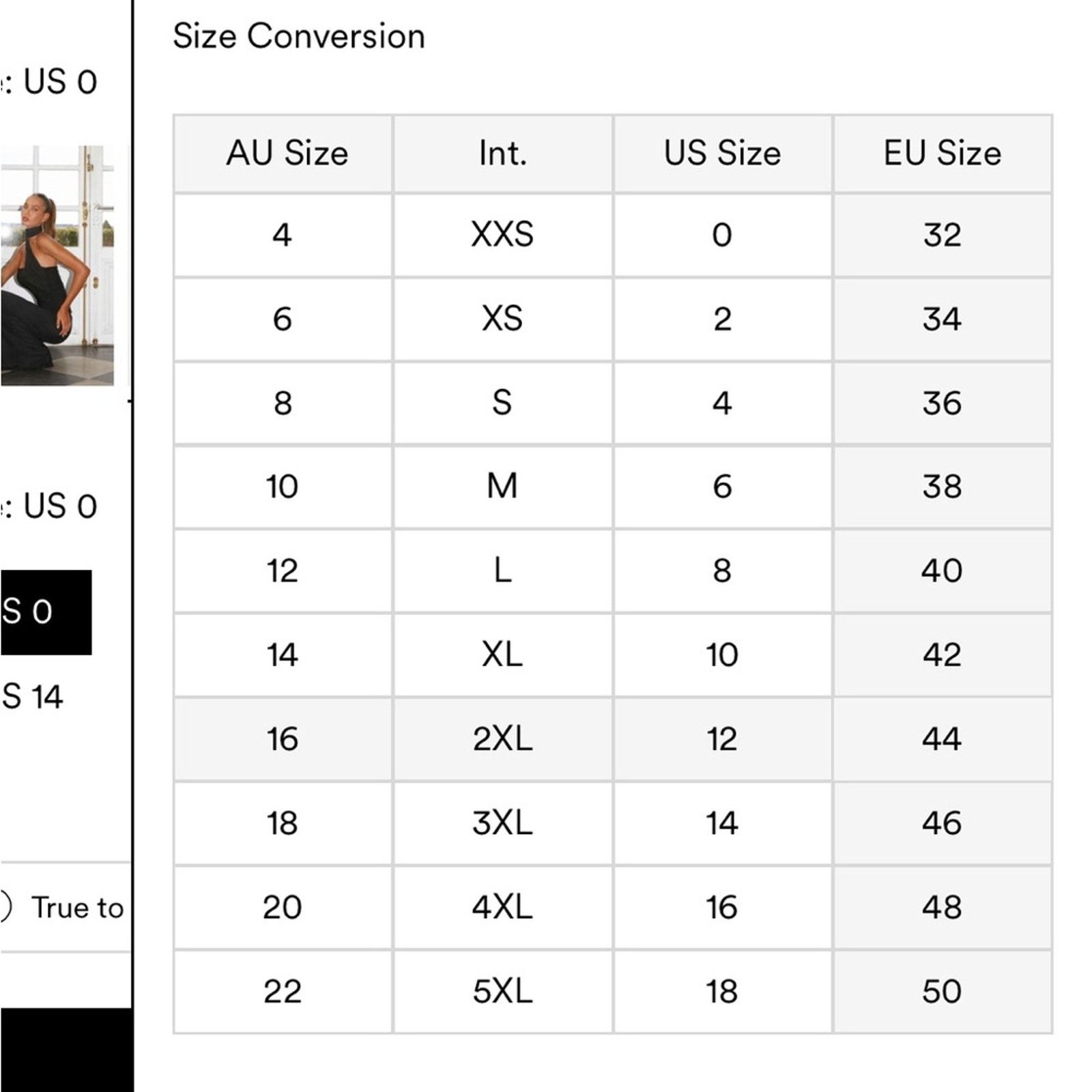Click the EU Size column header
Screen dimensions: 1092x1092
point(943,154)
